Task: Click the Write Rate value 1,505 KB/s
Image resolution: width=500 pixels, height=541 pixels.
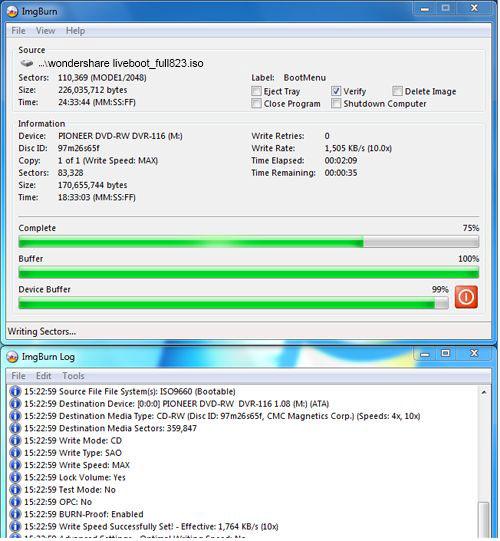Action: click(x=358, y=148)
